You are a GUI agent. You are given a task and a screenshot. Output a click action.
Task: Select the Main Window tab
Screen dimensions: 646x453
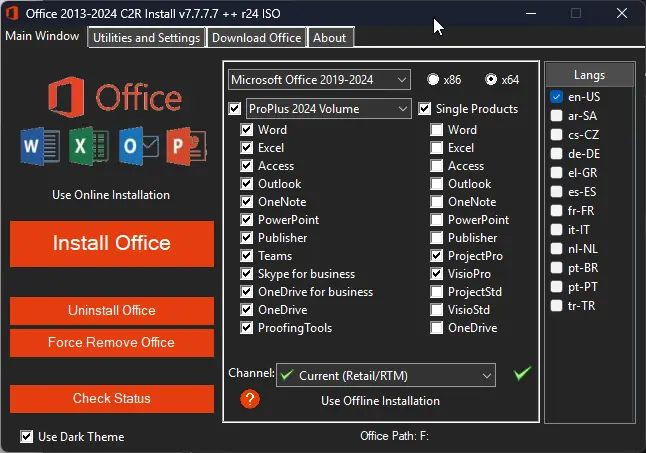(42, 36)
